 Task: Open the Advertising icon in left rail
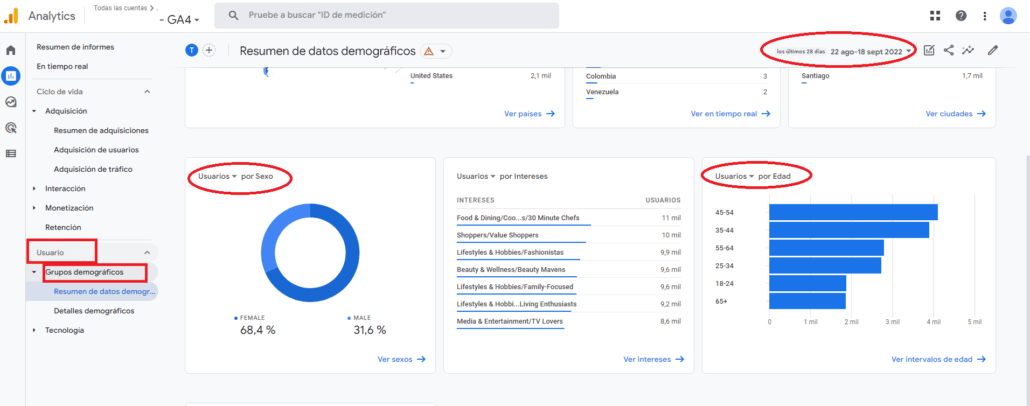pos(11,128)
